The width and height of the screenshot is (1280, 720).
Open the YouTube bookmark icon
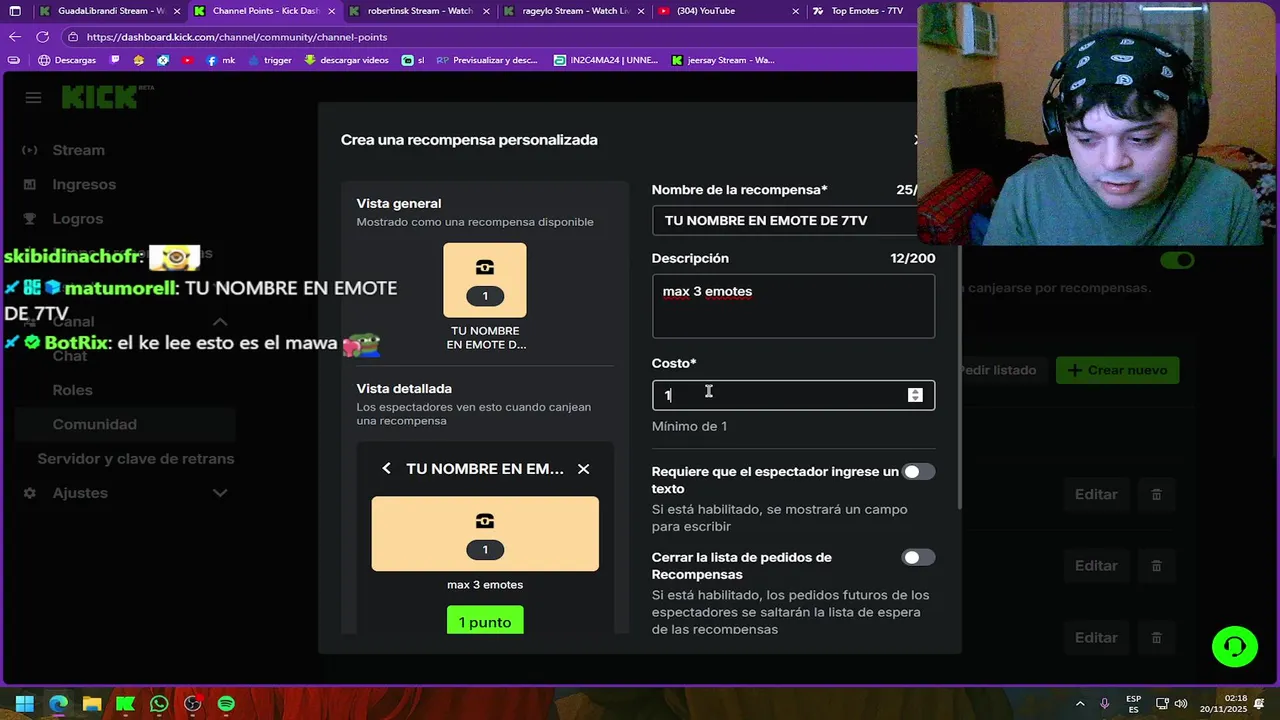(x=188, y=60)
